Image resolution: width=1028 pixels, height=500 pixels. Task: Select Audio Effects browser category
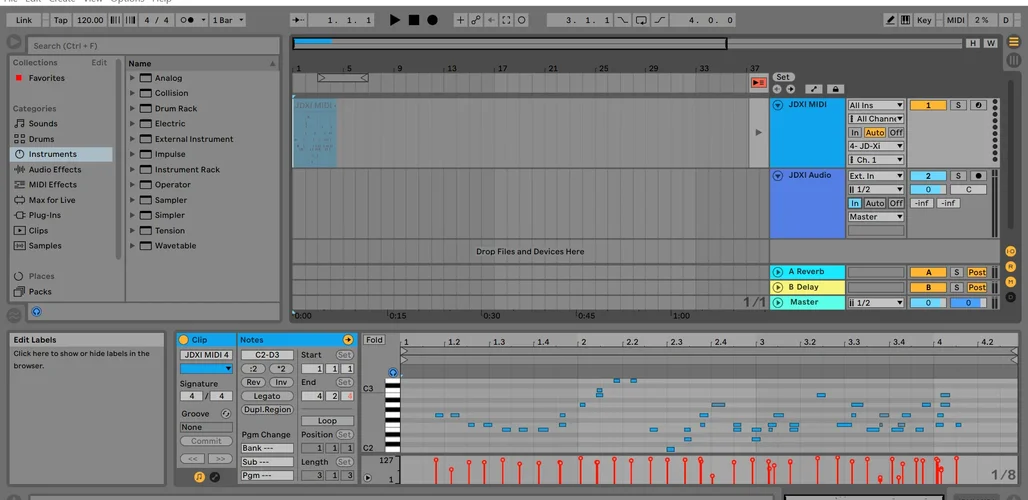coord(55,170)
